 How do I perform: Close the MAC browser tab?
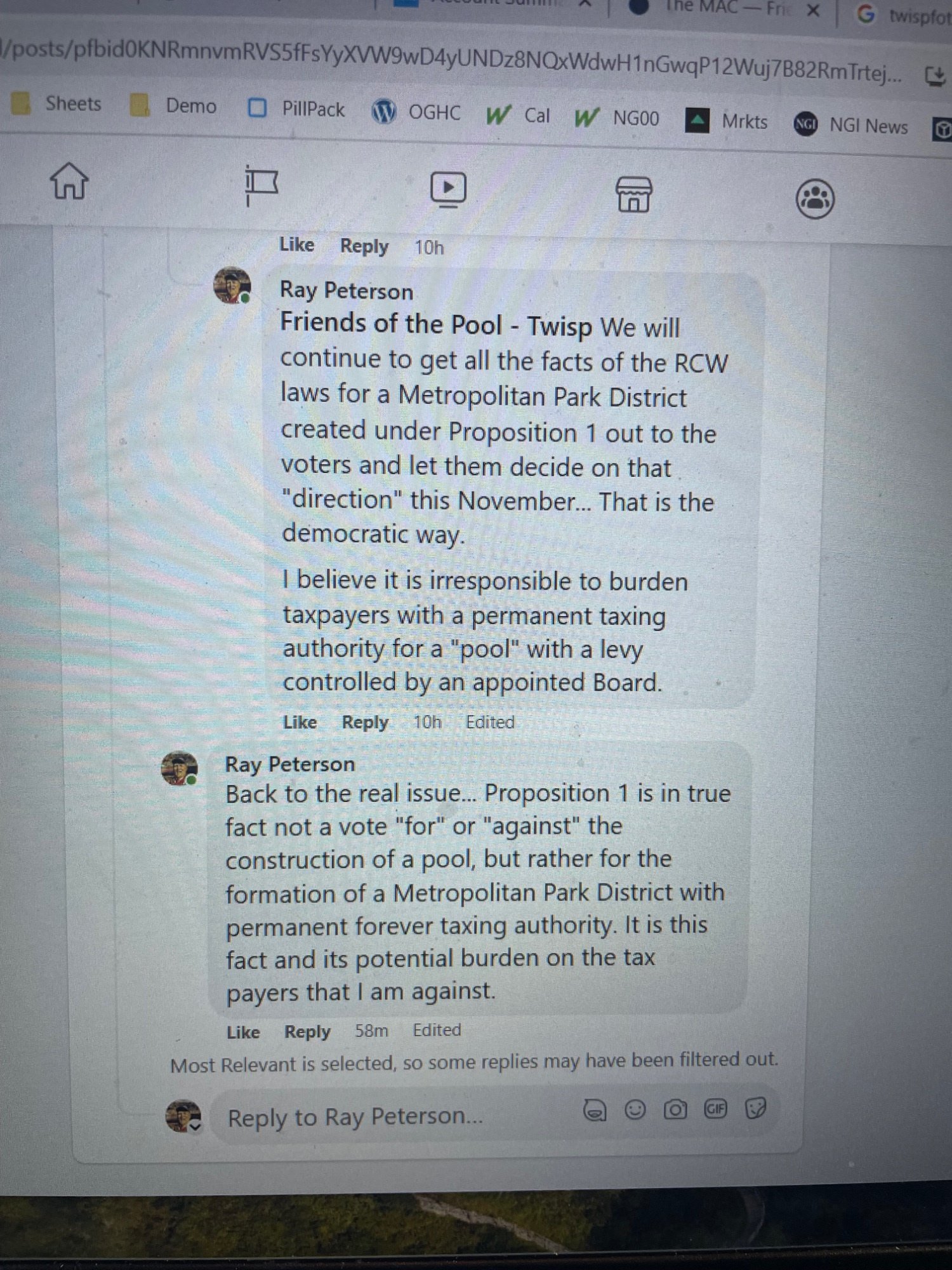click(x=814, y=10)
